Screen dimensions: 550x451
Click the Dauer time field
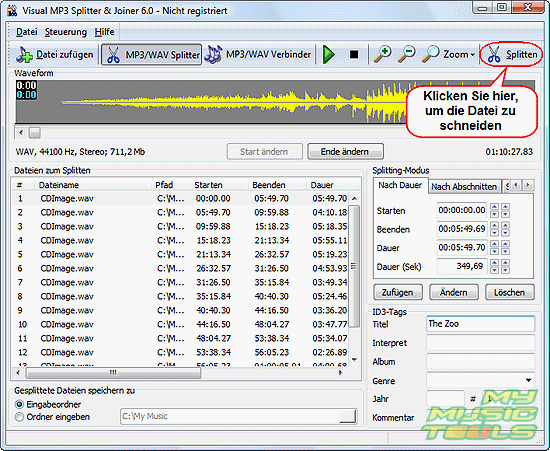click(x=462, y=248)
